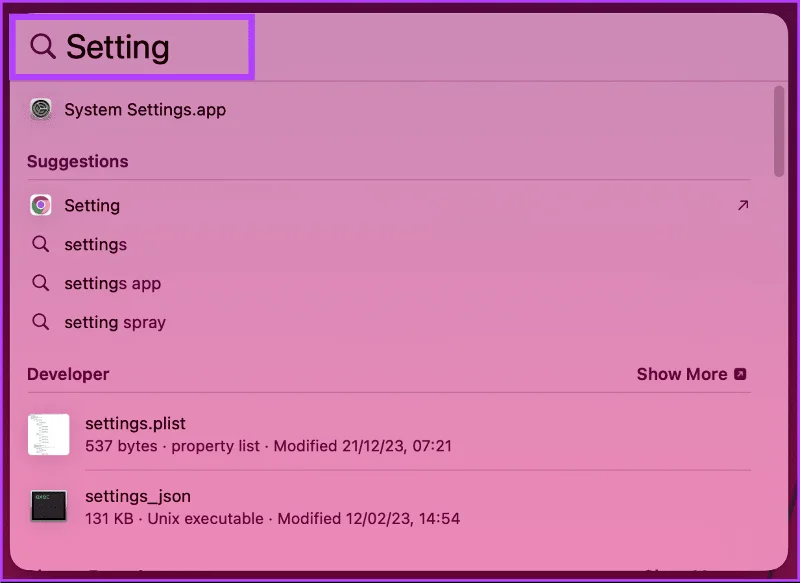Click the results list scrollbar

tap(779, 131)
